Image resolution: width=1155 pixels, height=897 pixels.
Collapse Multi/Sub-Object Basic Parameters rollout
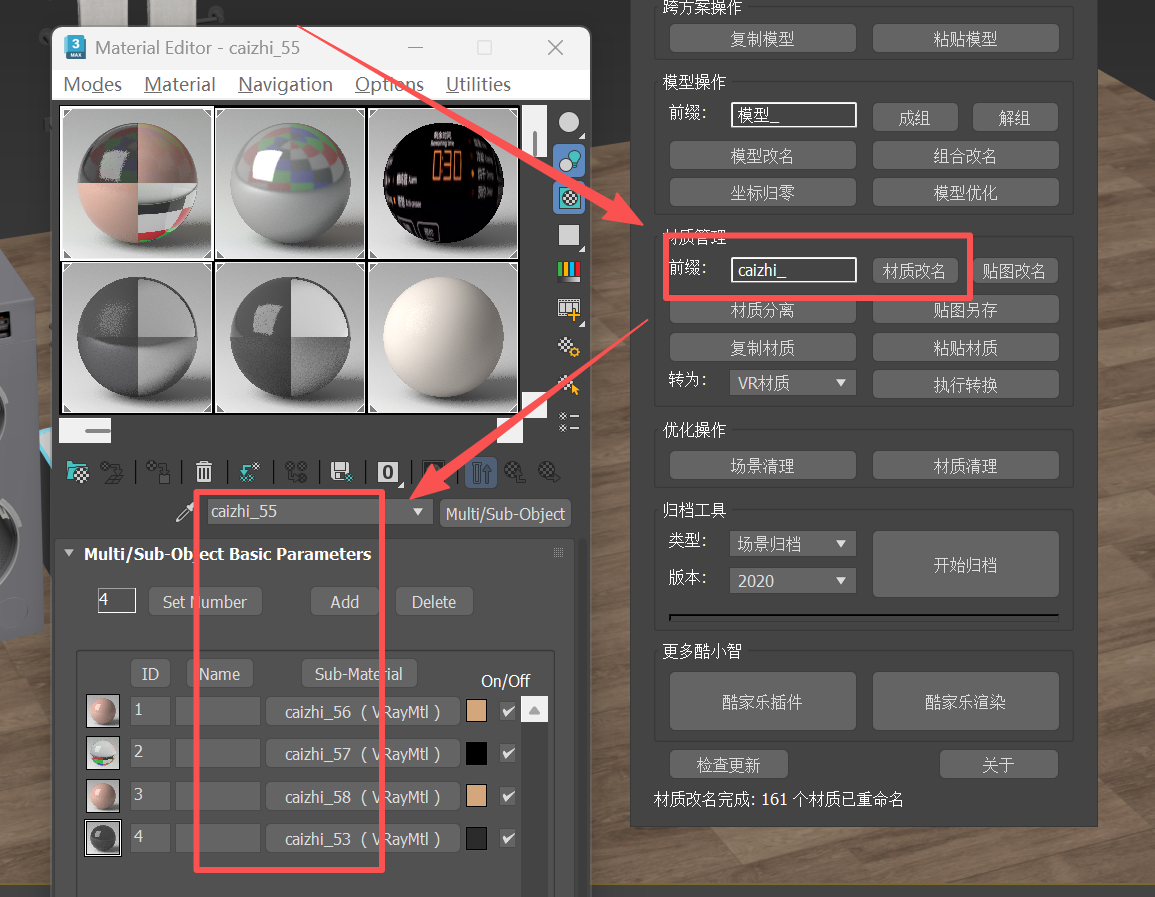[x=69, y=553]
